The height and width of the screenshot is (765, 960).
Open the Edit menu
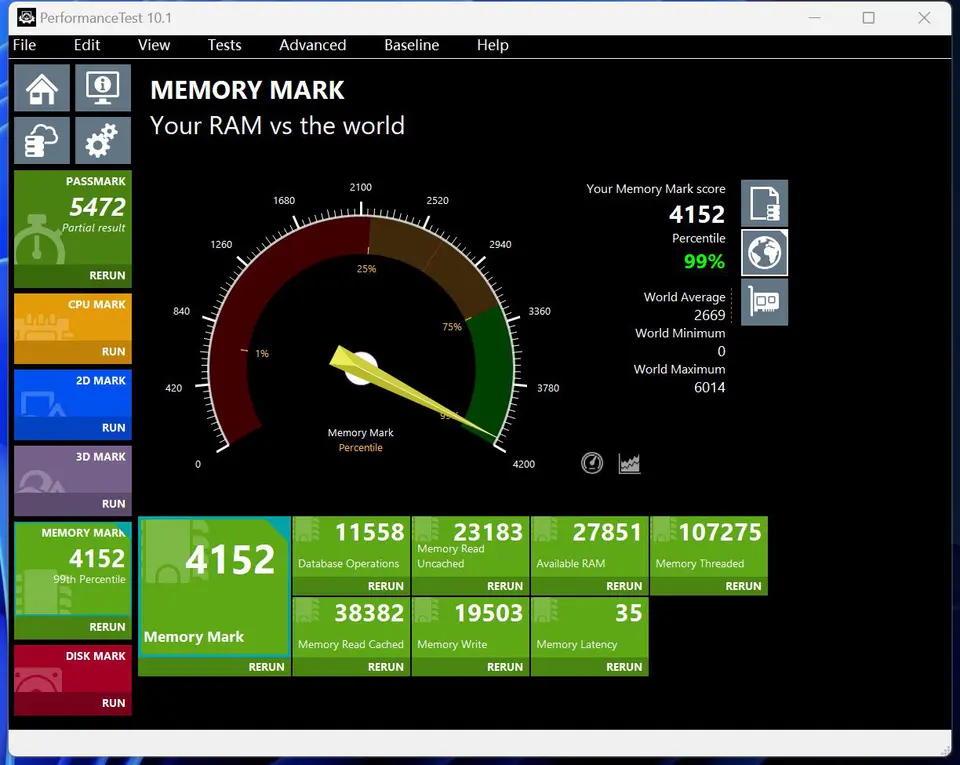87,45
